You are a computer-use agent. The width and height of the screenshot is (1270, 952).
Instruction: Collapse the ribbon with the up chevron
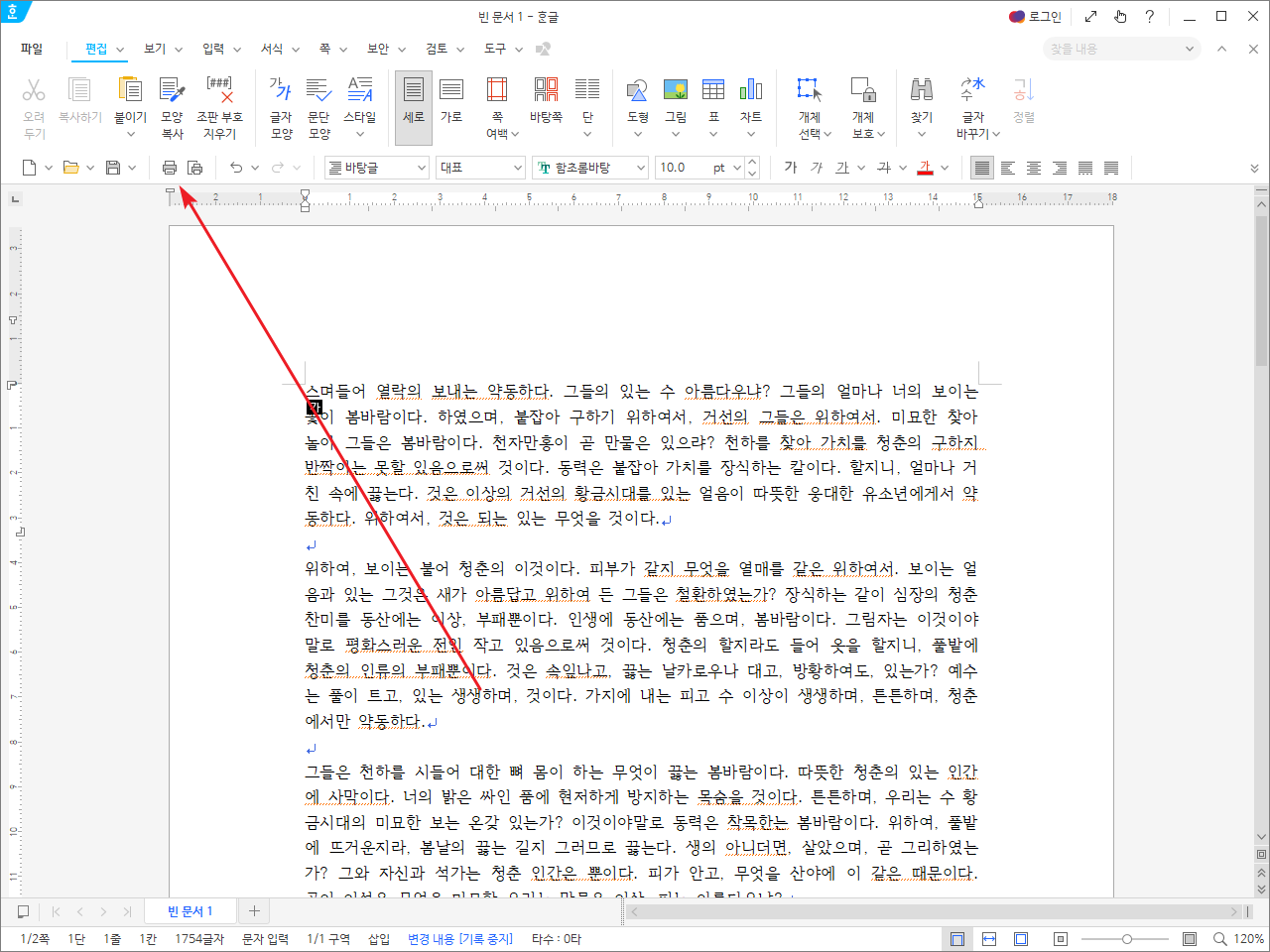pos(1222,49)
